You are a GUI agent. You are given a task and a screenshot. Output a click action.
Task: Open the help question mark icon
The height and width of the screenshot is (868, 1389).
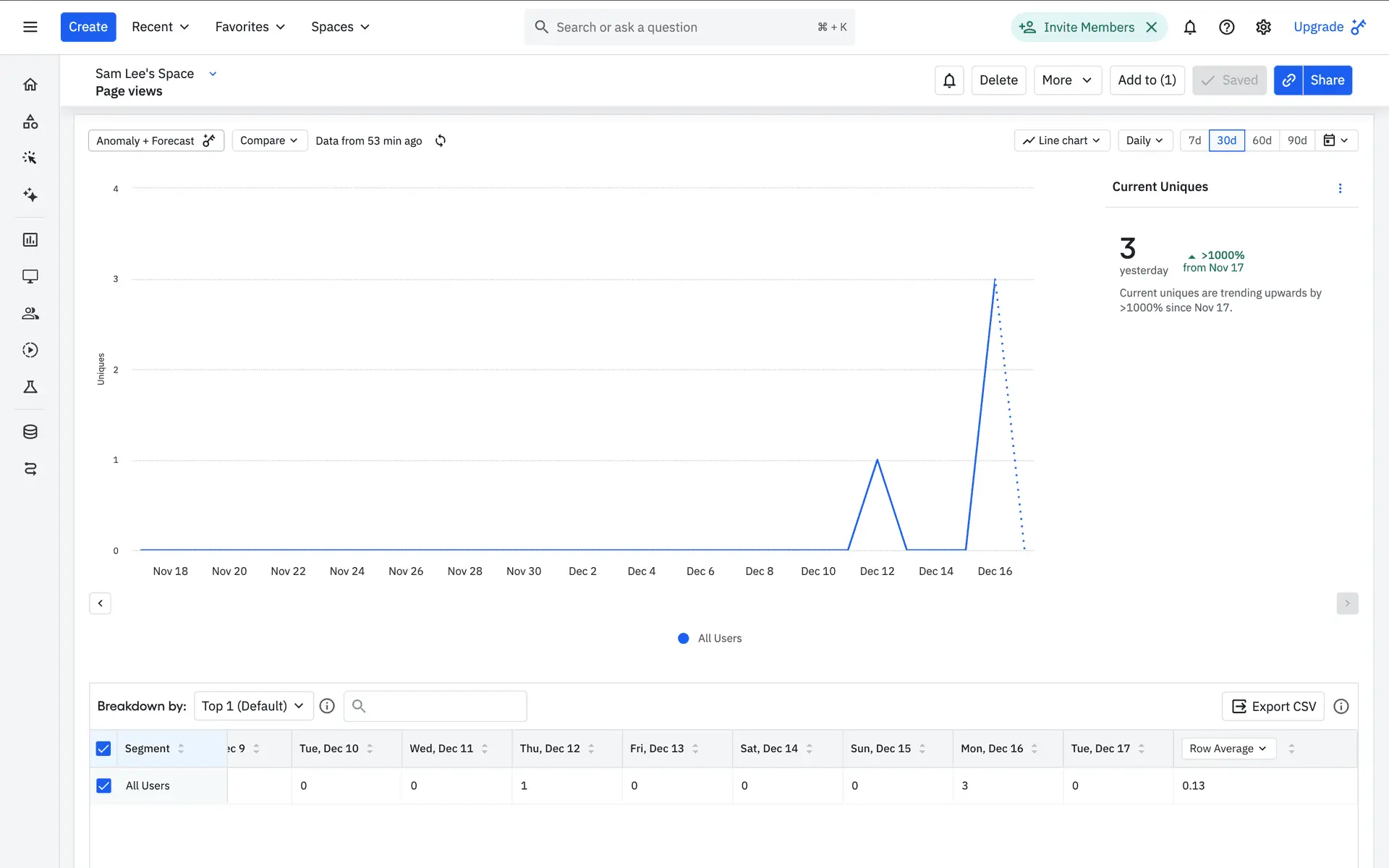click(1226, 27)
